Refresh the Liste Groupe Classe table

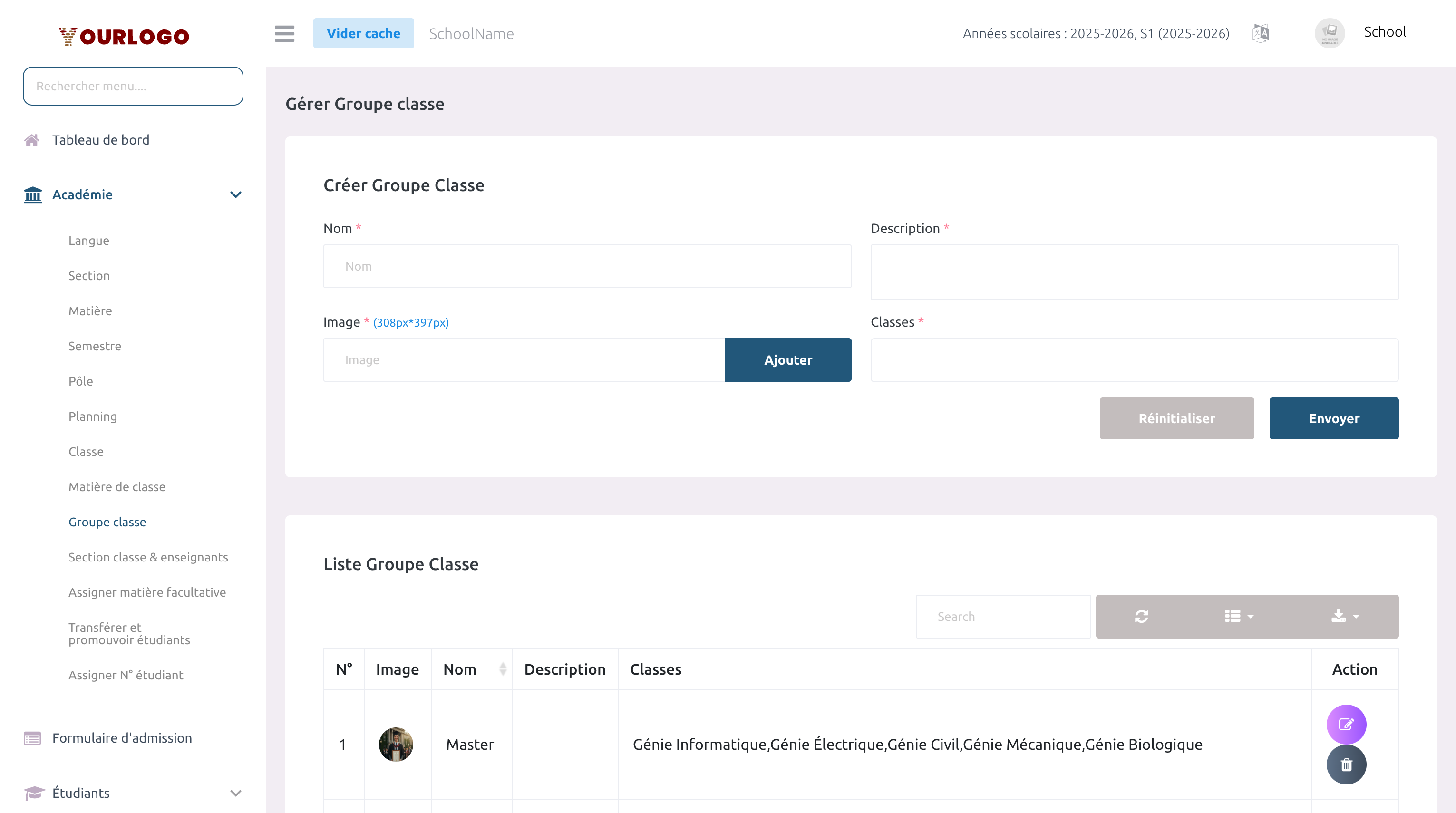[1141, 616]
